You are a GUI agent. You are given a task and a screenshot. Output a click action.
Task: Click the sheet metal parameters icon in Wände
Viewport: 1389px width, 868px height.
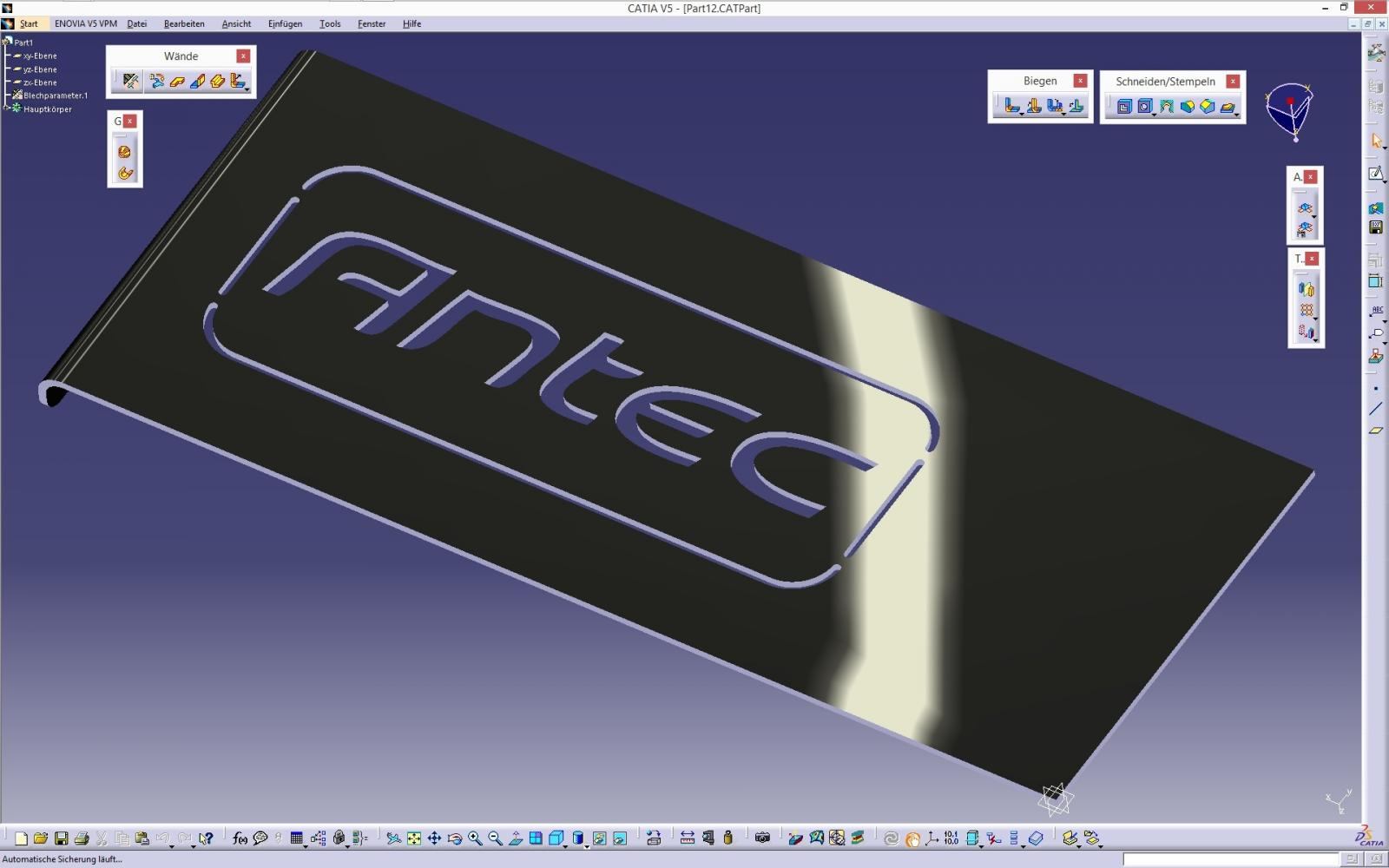[130, 81]
